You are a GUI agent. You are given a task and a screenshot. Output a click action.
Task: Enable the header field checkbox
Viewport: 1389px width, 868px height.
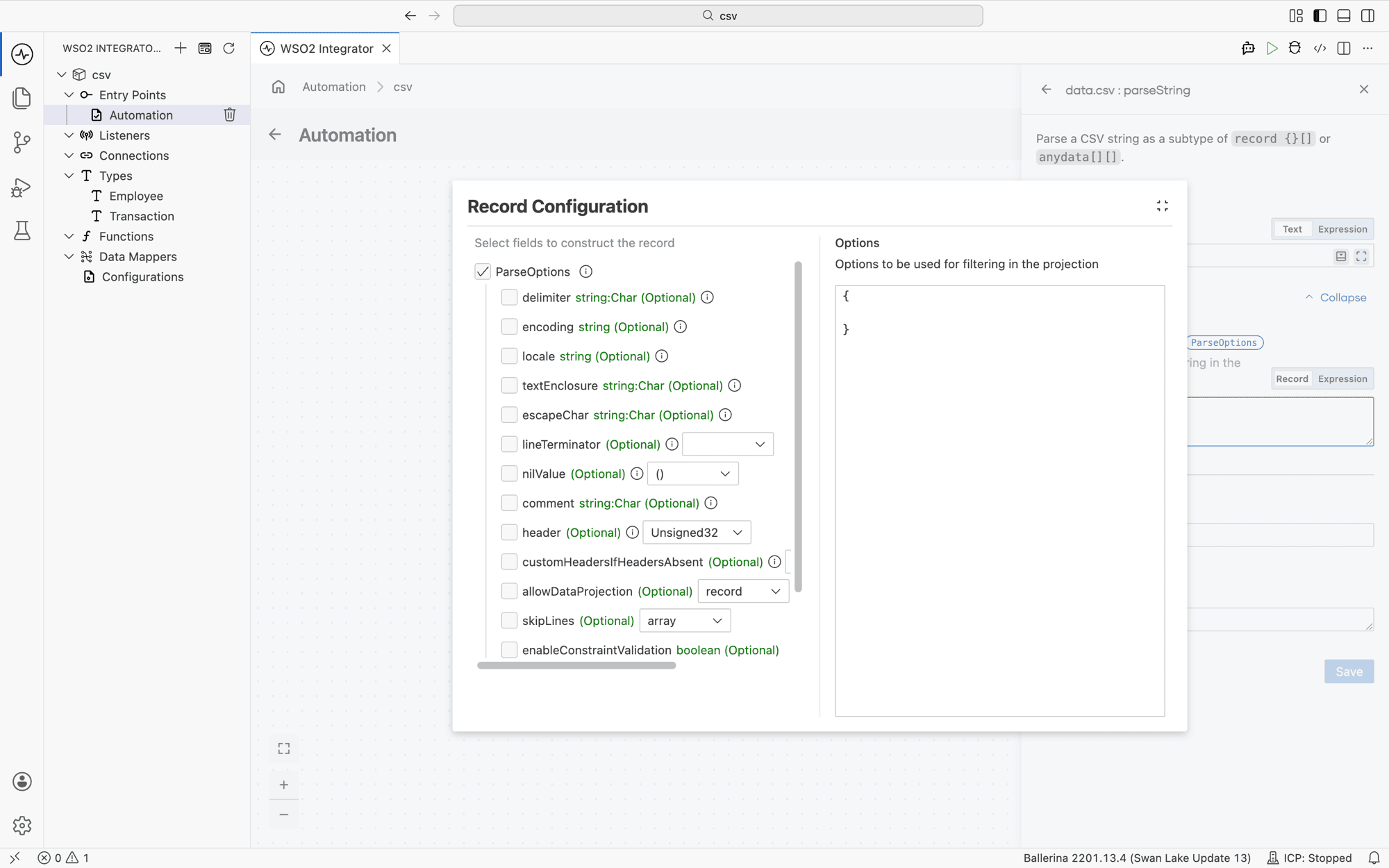point(509,532)
